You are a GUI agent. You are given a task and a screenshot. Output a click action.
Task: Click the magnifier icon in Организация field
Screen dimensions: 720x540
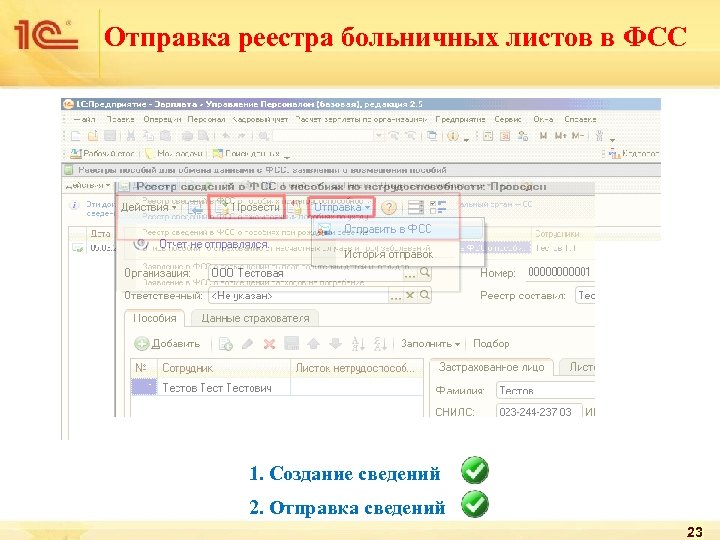point(425,273)
